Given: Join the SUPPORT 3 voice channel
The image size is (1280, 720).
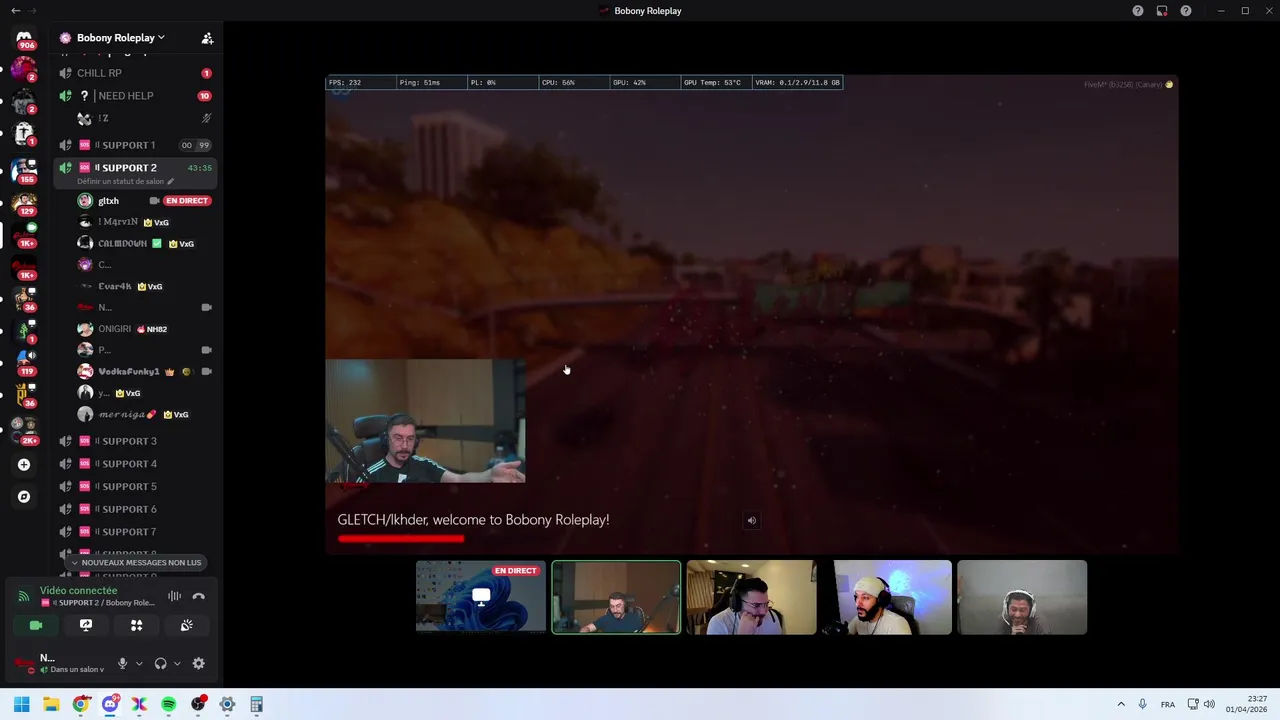Looking at the screenshot, I should tap(135, 441).
